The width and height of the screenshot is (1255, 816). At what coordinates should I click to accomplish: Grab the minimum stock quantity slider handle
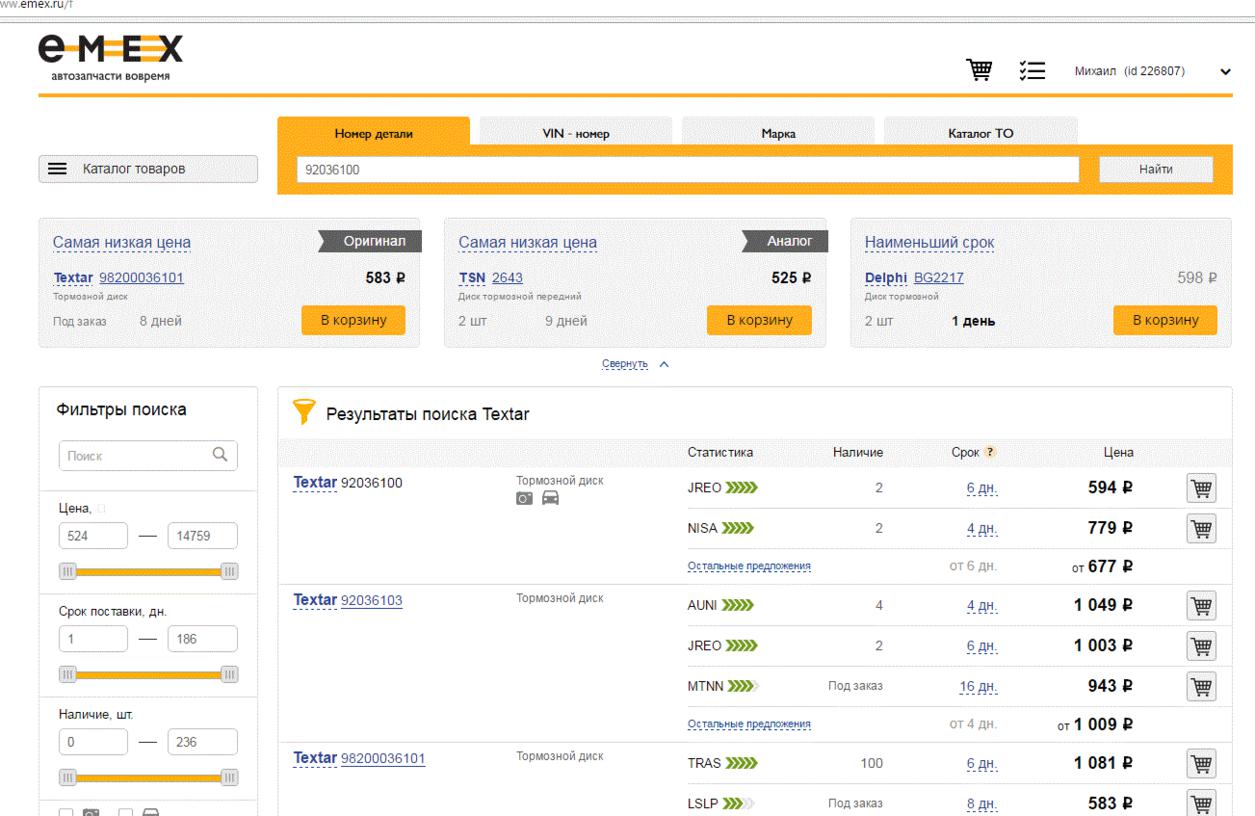[68, 776]
